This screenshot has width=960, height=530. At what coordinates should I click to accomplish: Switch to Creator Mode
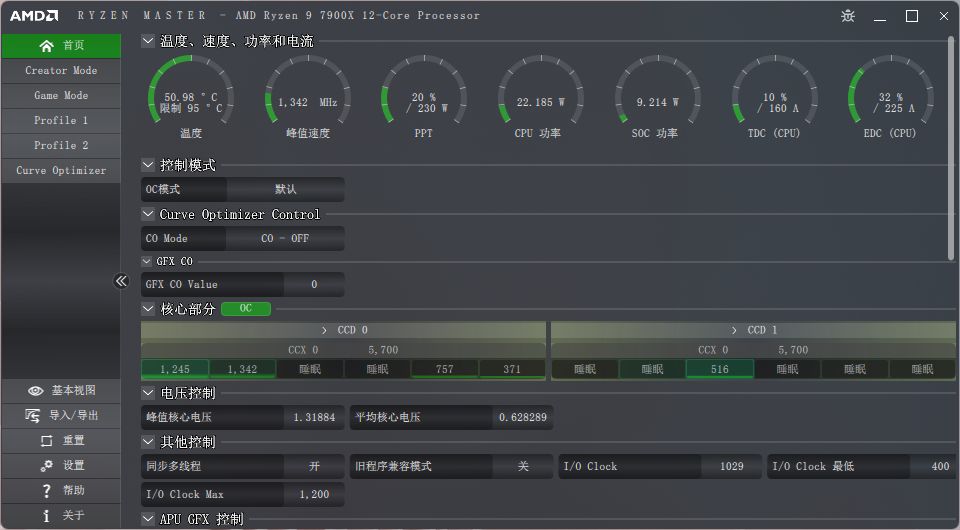point(61,71)
